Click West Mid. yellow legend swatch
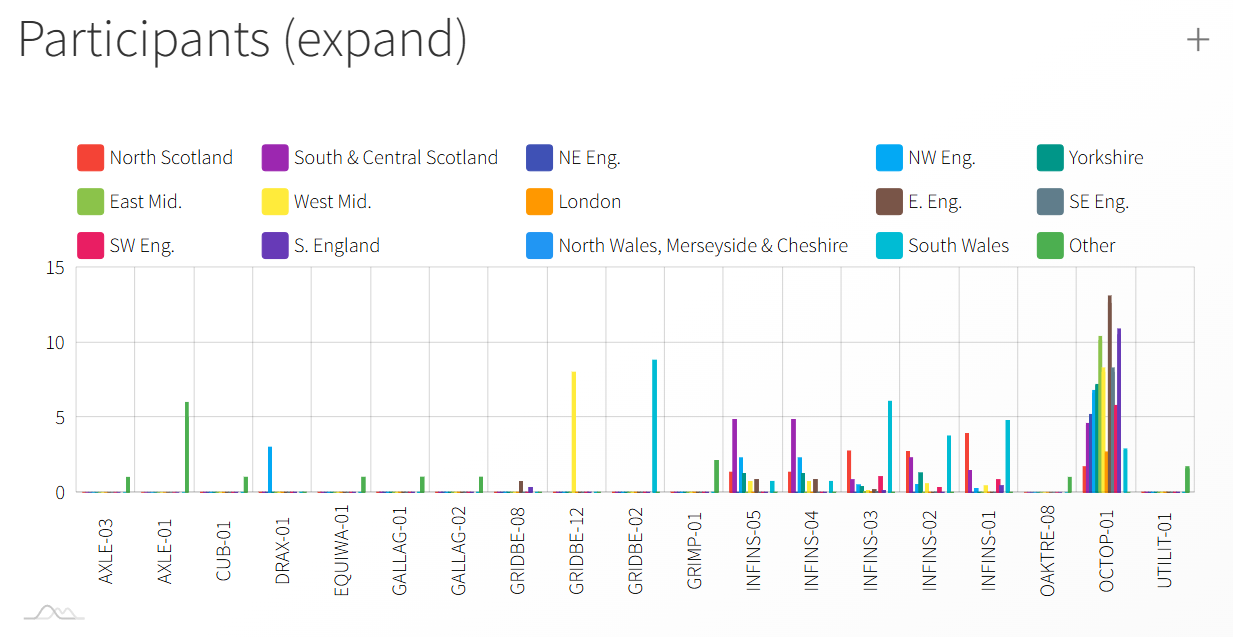The image size is (1233, 637). click(x=275, y=202)
